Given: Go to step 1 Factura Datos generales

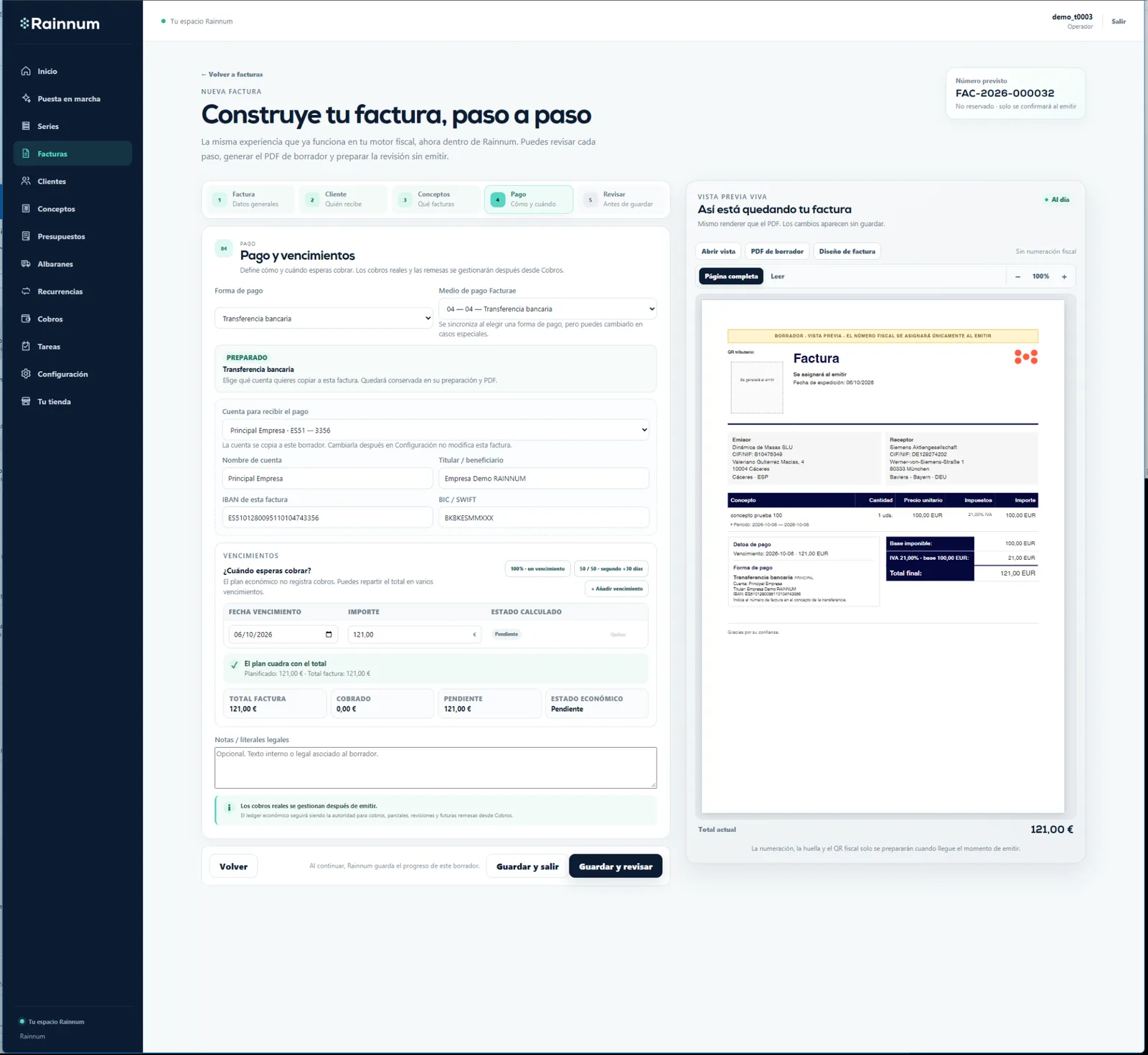Looking at the screenshot, I should pyautogui.click(x=251, y=200).
